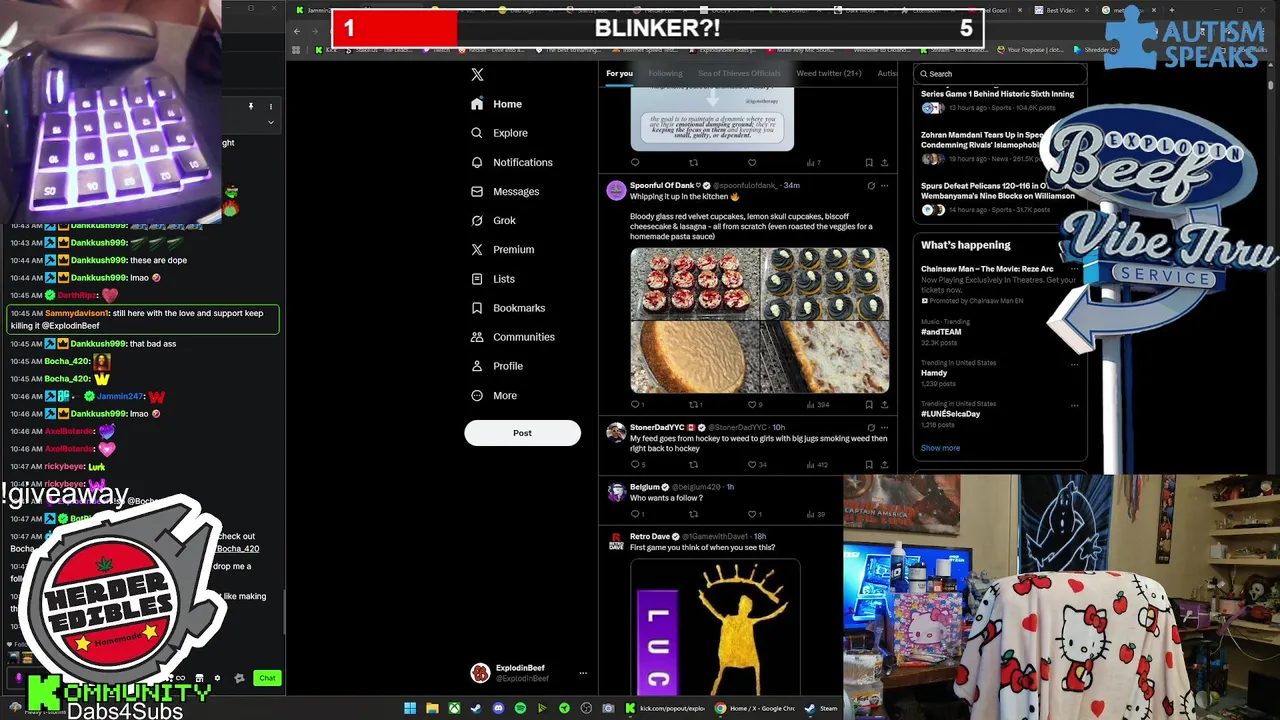Like the Spoonful Of Dank post

click(752, 405)
